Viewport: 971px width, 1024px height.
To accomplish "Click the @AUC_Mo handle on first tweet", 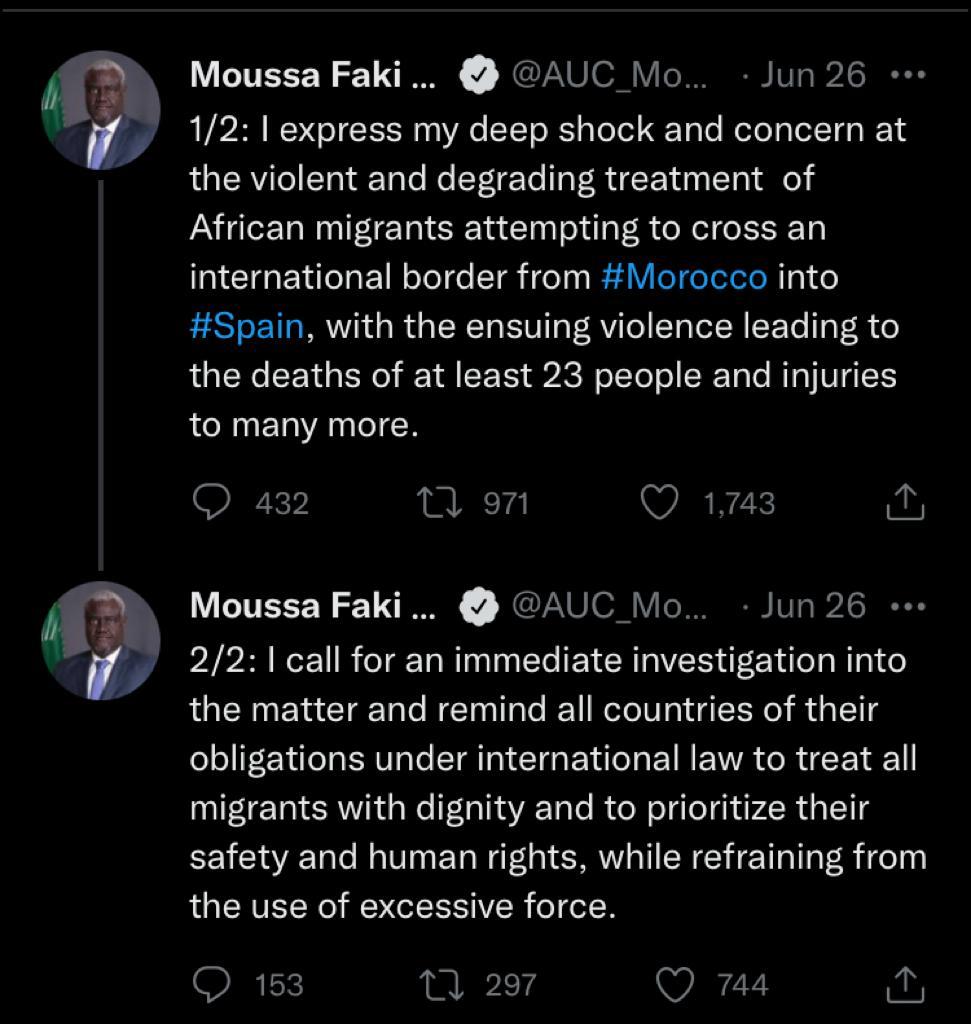I will pos(608,76).
